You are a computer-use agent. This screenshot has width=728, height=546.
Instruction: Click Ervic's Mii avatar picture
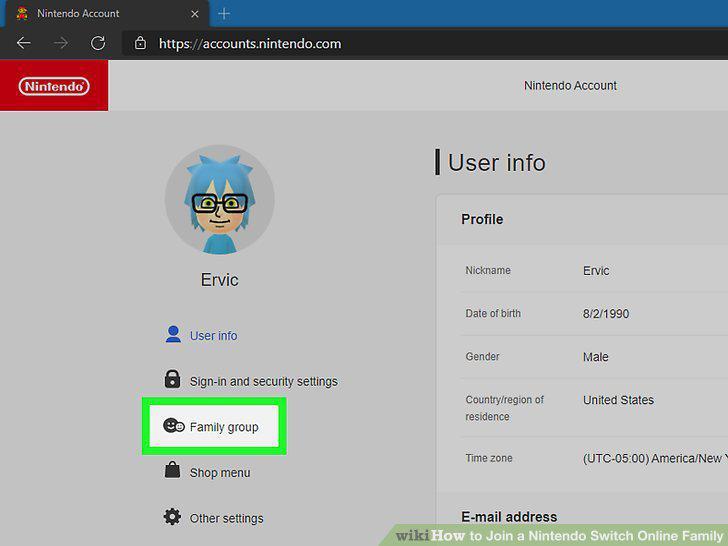[220, 200]
